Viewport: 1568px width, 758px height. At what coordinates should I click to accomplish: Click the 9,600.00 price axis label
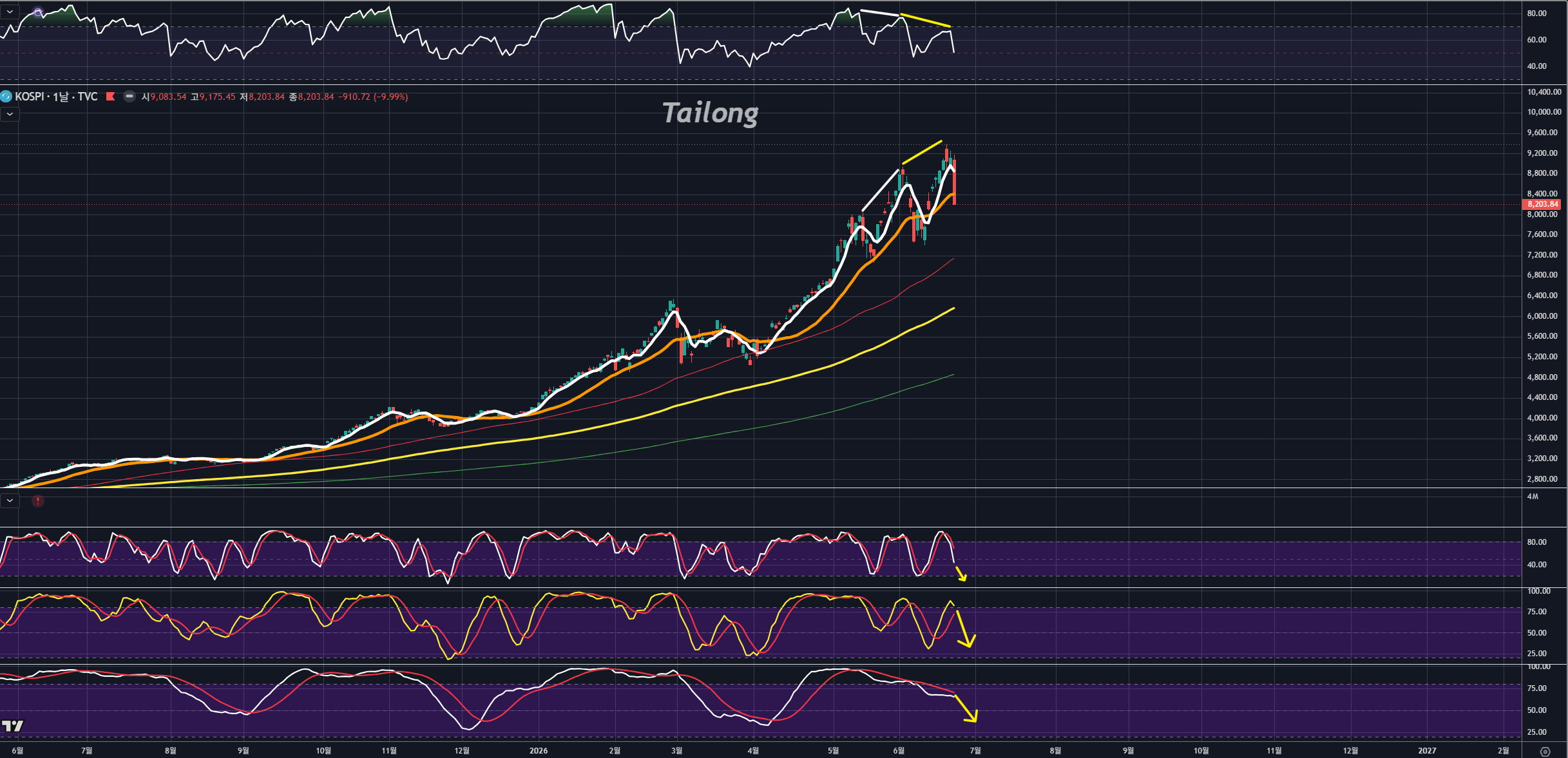1542,133
